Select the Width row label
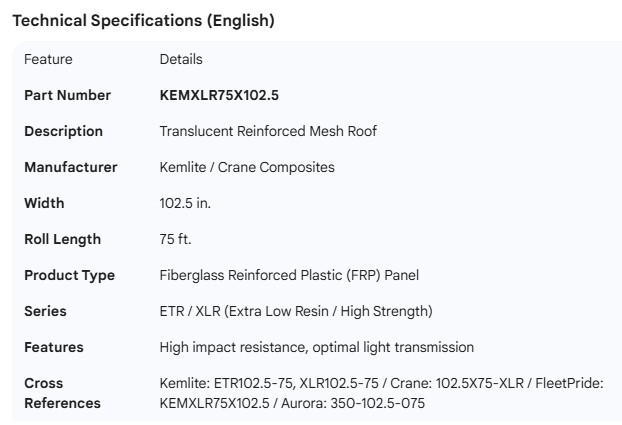The height and width of the screenshot is (425, 622). [44, 203]
